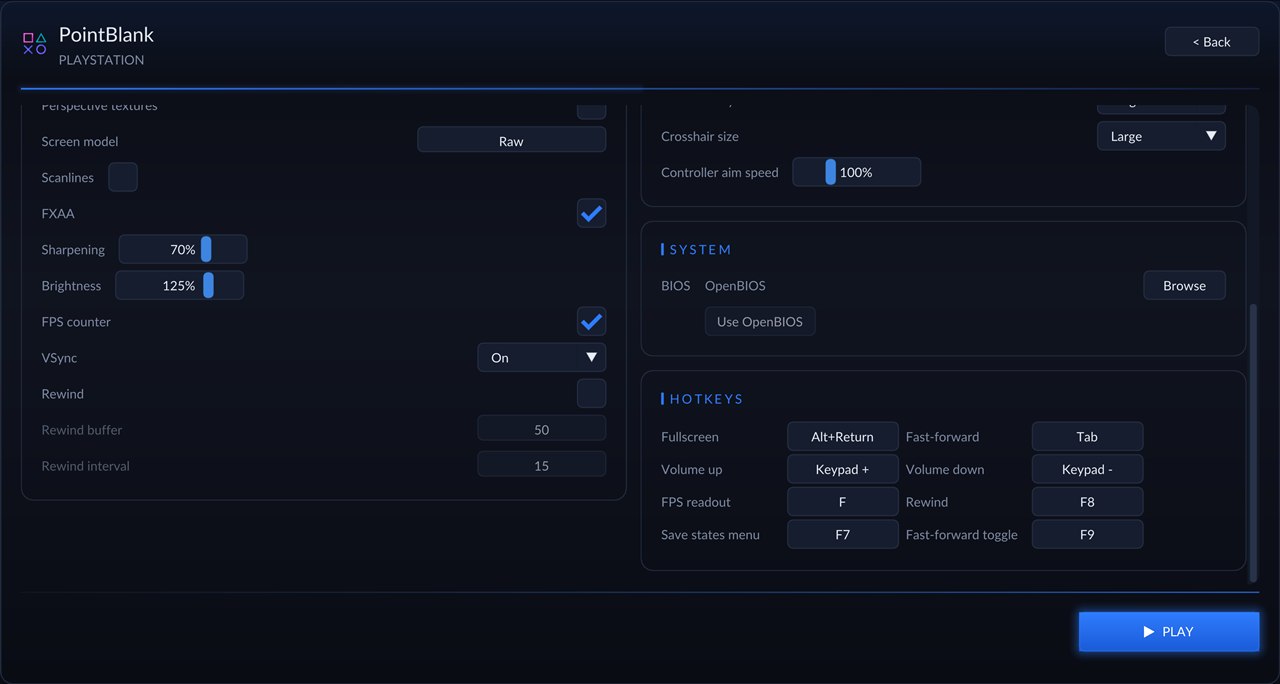
Task: Click the PlayStation shapes logo icon
Action: tap(35, 43)
